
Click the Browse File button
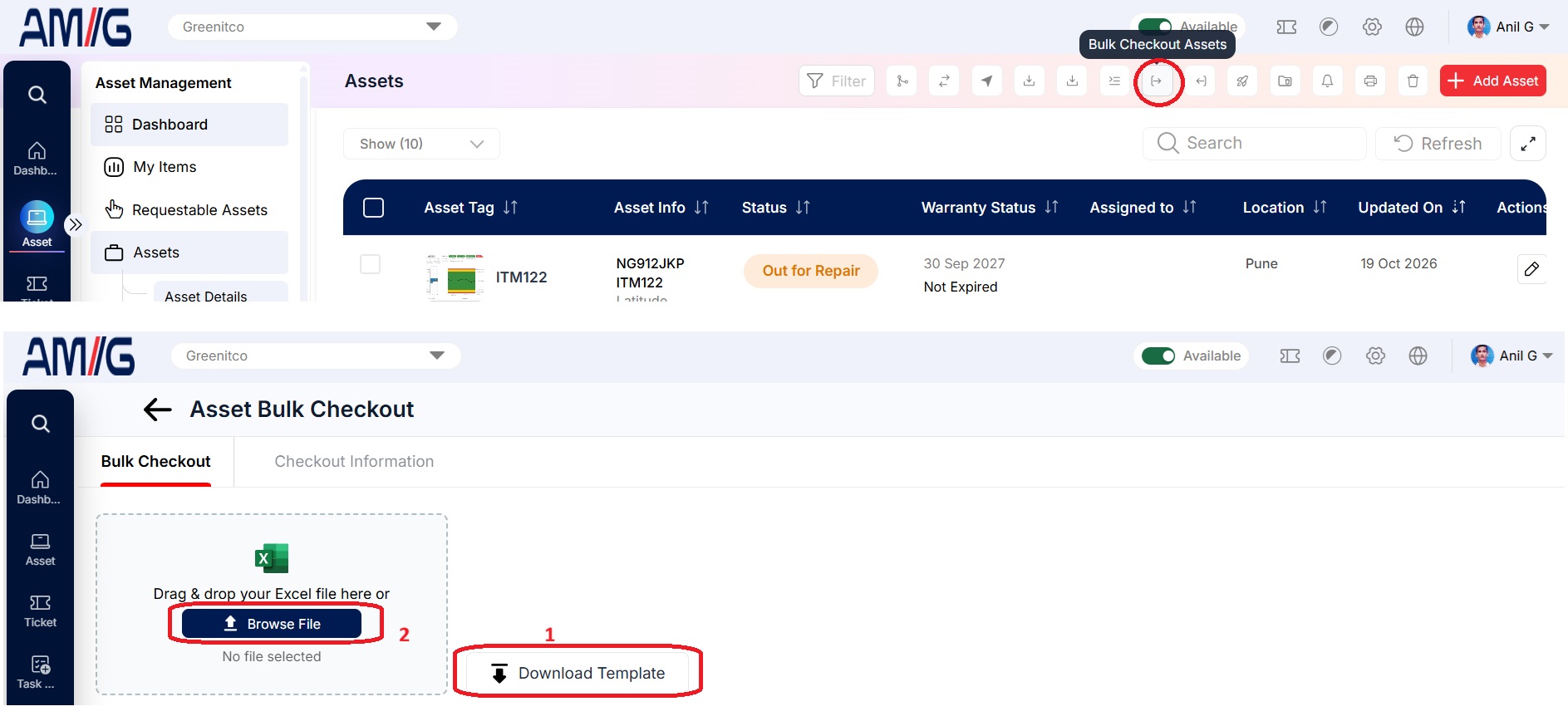pos(272,624)
